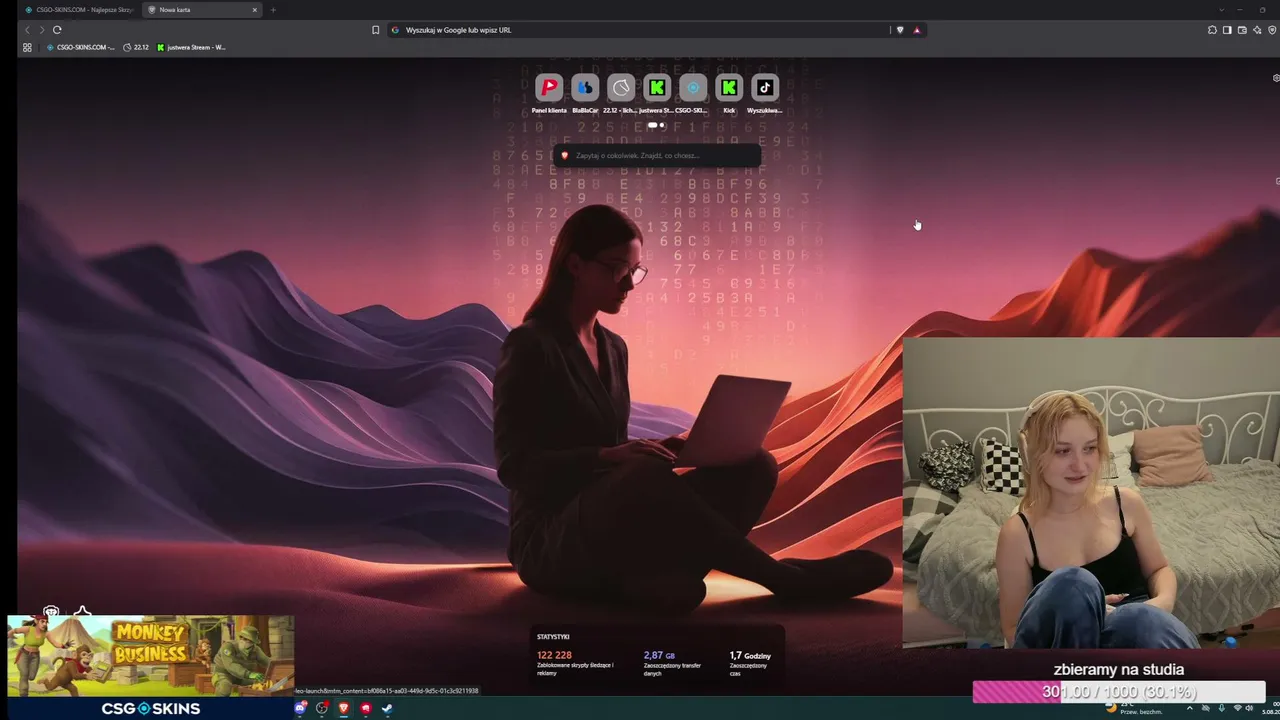
Task: Go back to the previous page
Action: click(x=27, y=30)
